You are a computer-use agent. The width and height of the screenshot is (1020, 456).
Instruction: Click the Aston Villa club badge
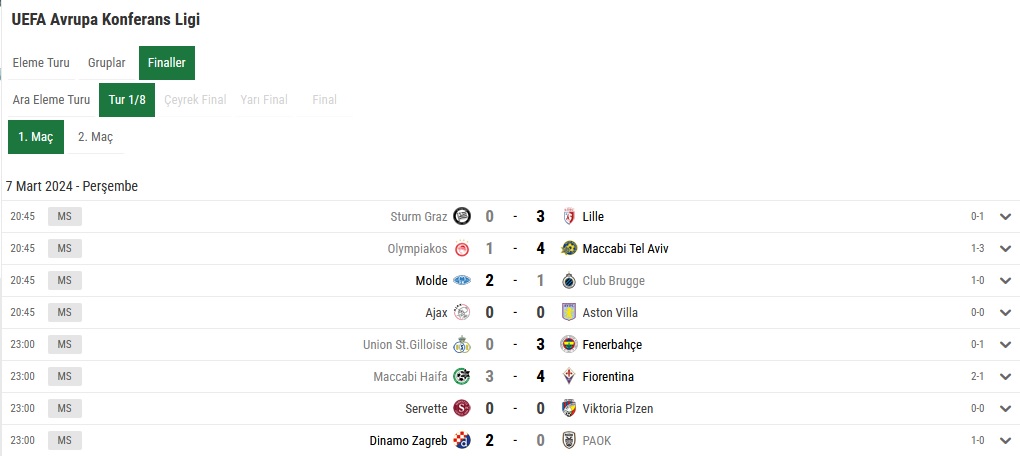(x=569, y=312)
